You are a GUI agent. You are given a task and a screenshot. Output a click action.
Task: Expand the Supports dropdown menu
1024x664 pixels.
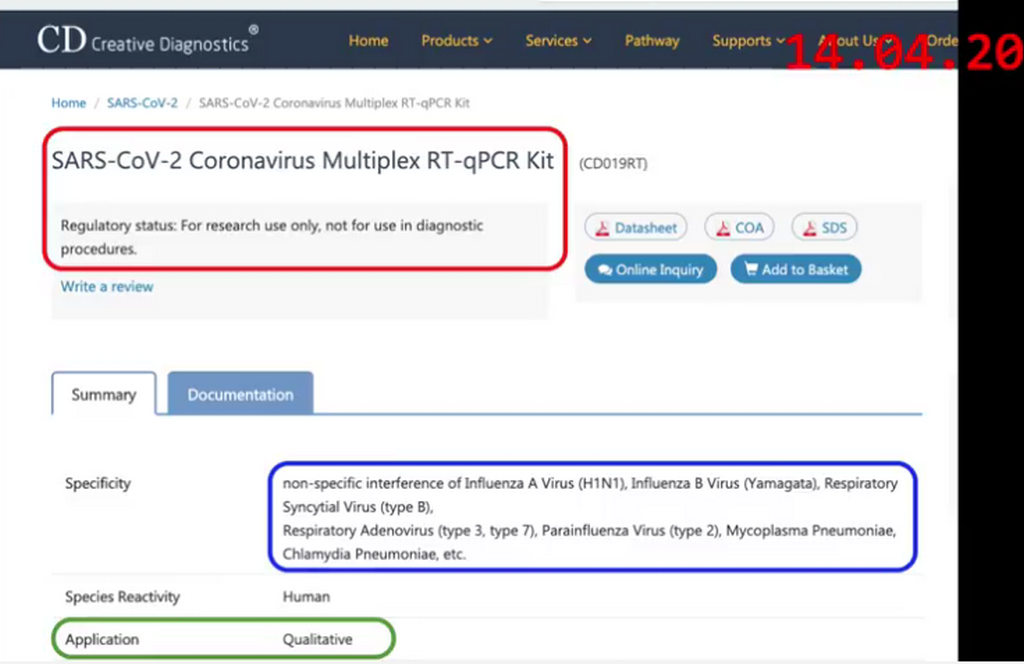748,40
